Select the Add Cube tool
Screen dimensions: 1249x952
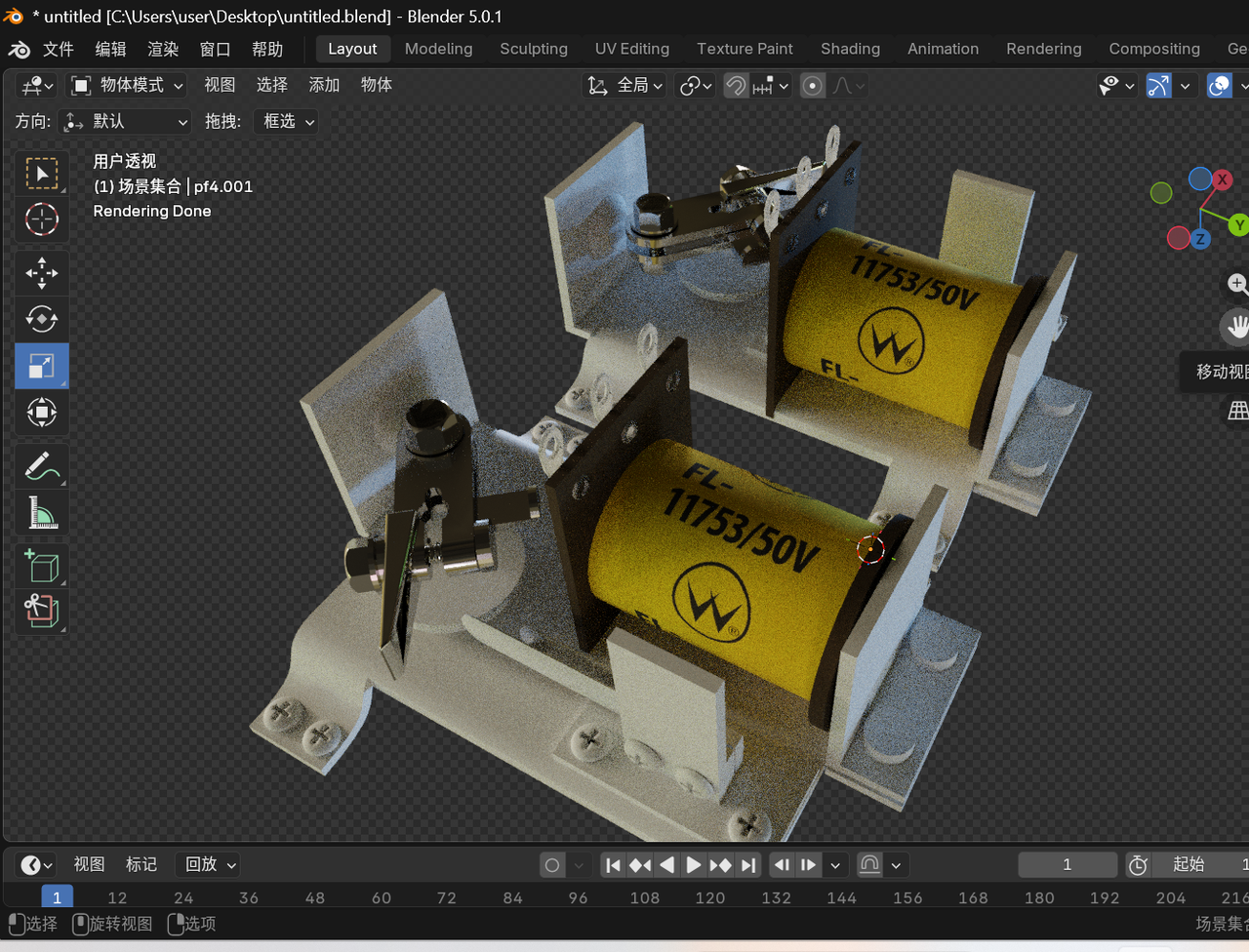tap(42, 566)
